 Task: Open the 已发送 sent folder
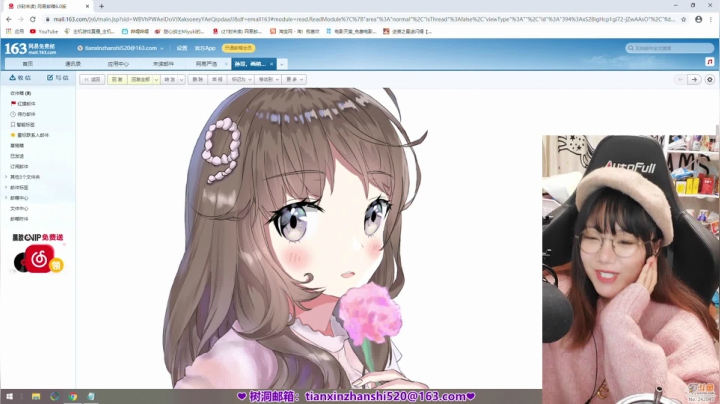(17, 156)
